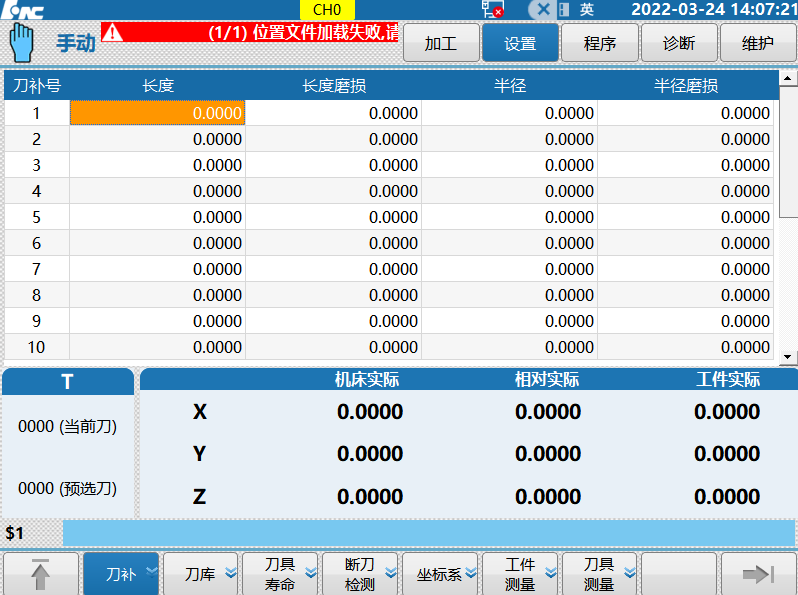Click the radius wear cell of row 5

(686, 217)
